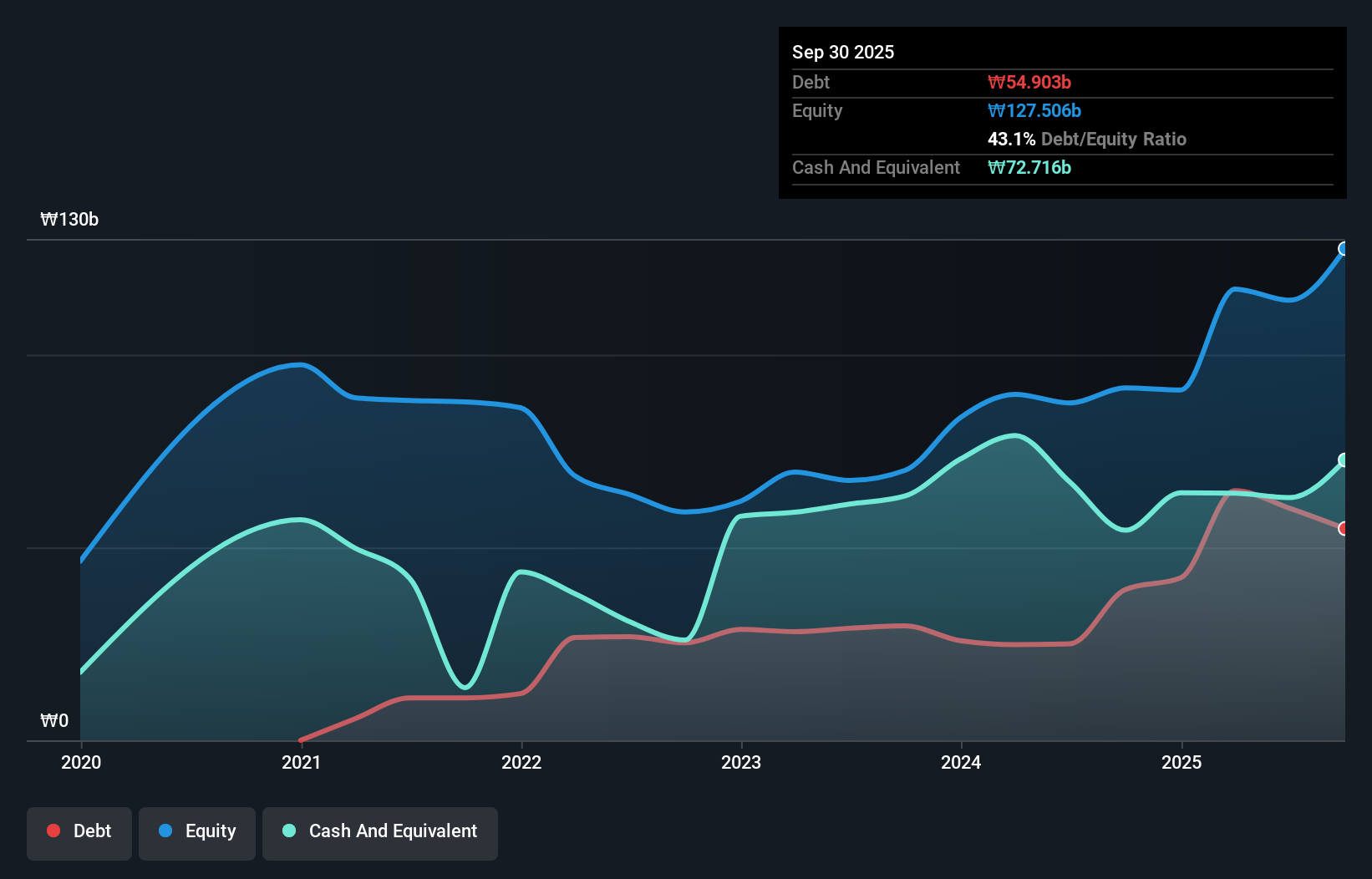Click the Equity value ₩127.506b in tooltip
Screen dimensions: 1372x879
1034,110
